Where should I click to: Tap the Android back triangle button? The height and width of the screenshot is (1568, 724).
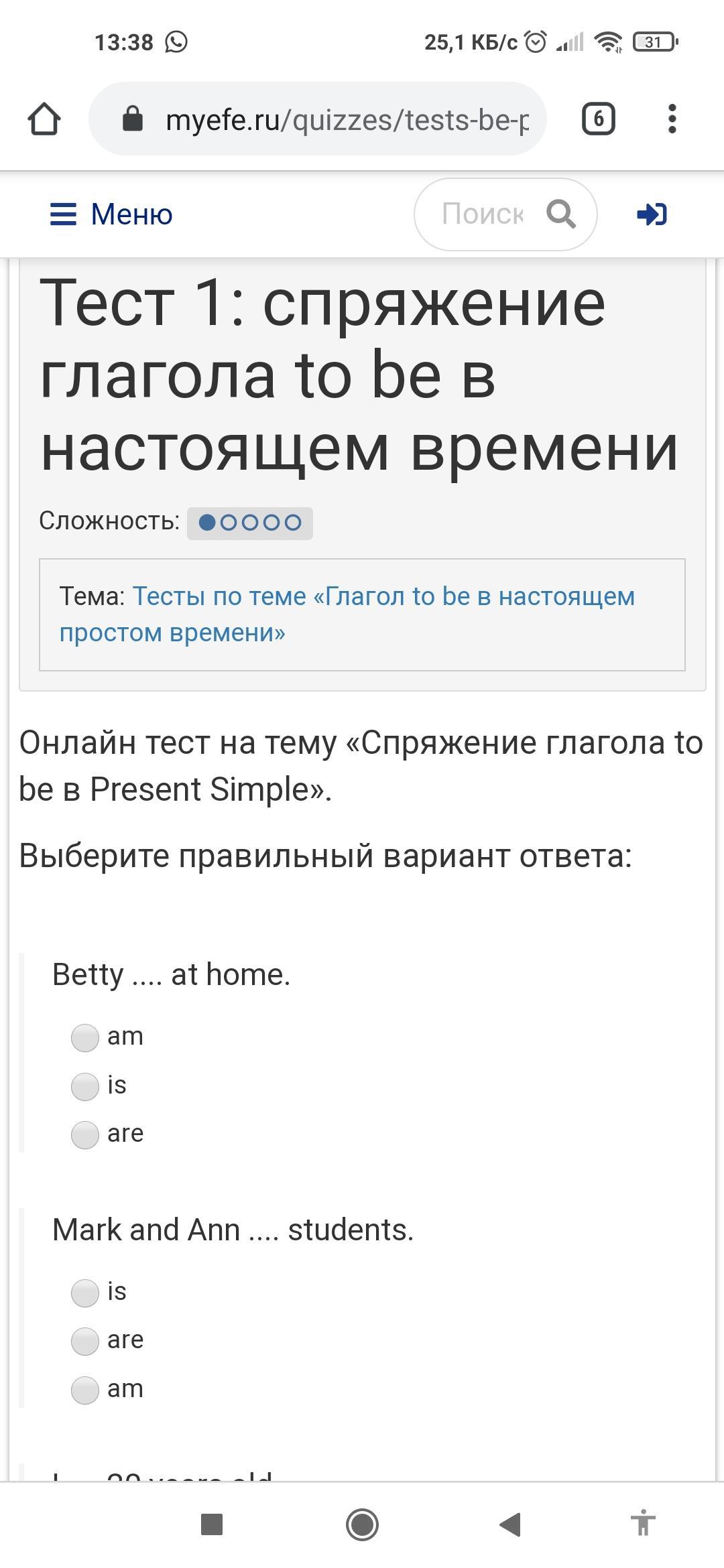(x=510, y=1524)
